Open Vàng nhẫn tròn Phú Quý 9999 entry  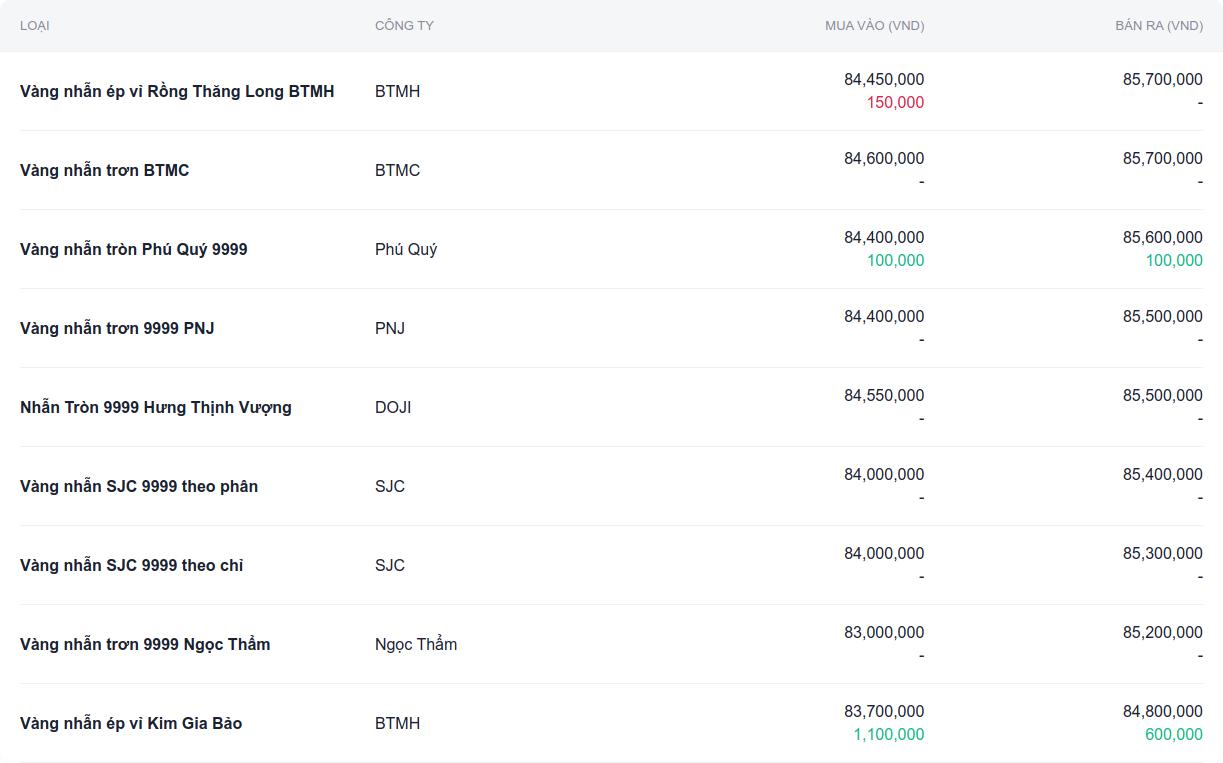pyautogui.click(x=133, y=250)
